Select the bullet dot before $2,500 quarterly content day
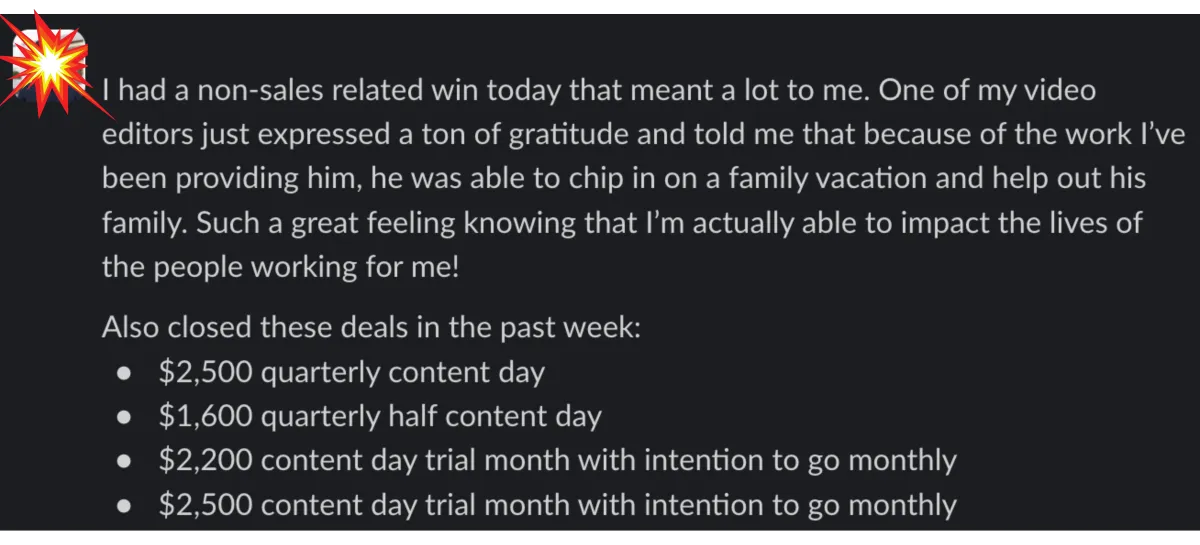This screenshot has width=1200, height=545. [x=125, y=374]
